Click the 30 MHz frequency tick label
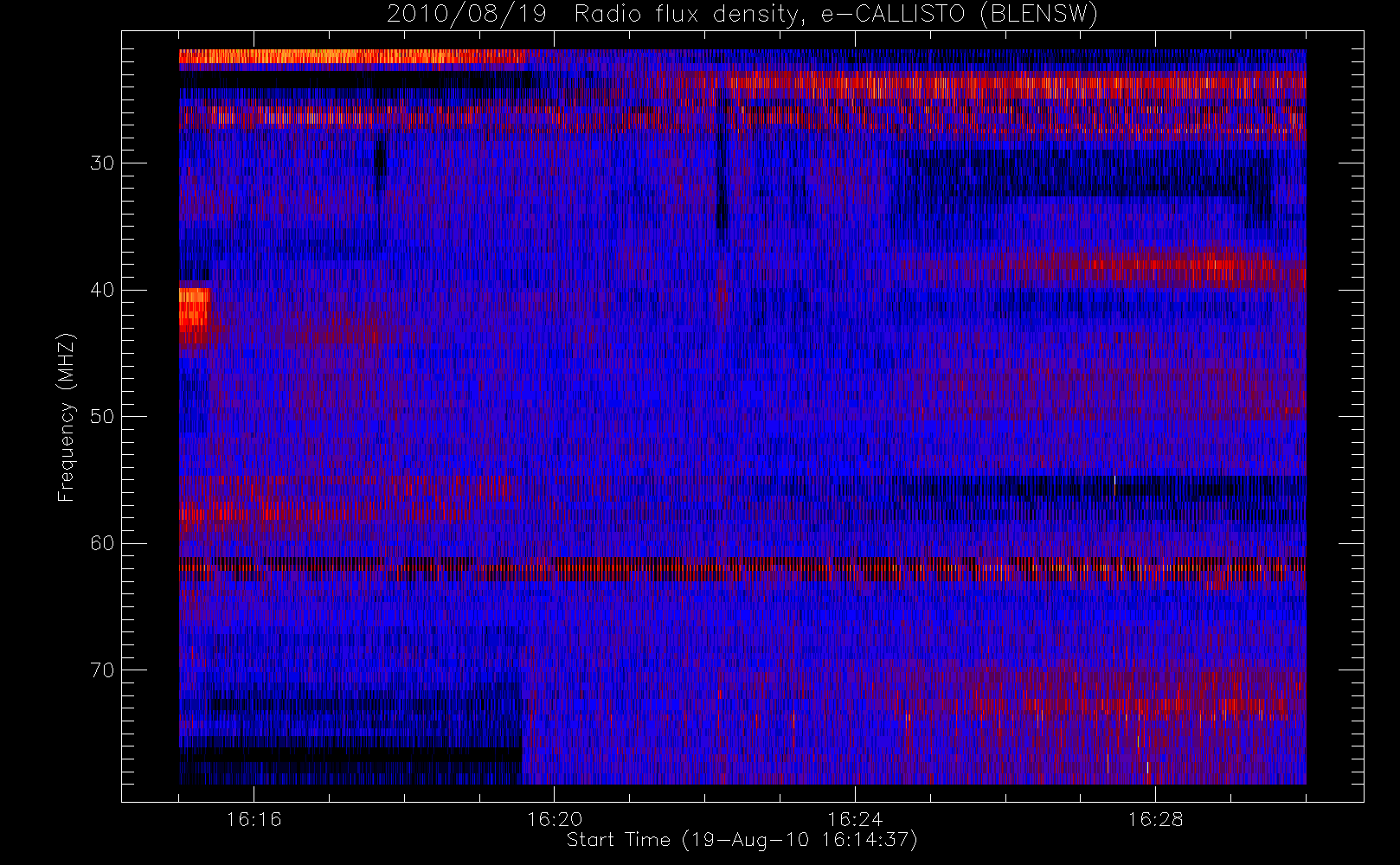The width and height of the screenshot is (1400, 865). [102, 163]
